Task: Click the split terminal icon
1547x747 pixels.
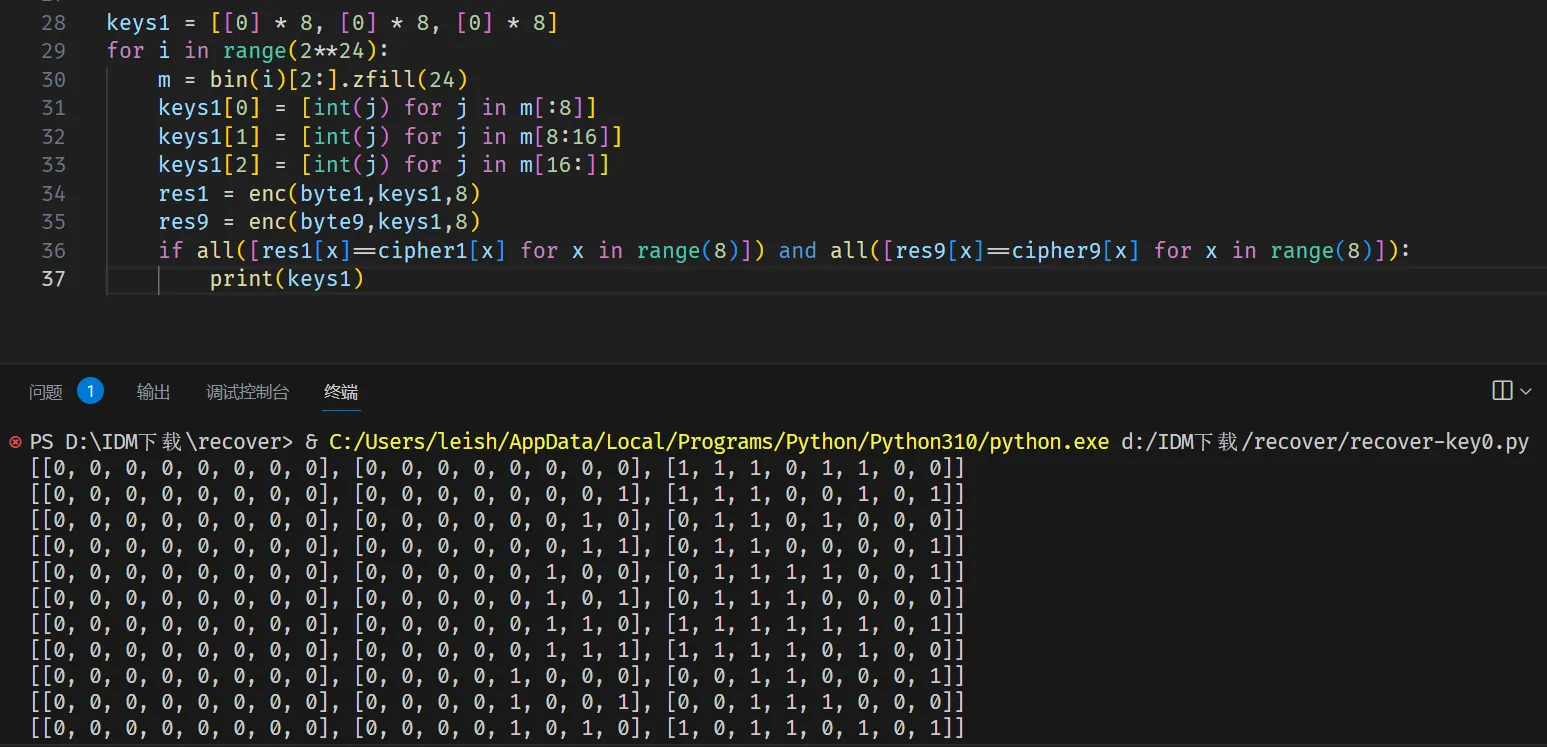Action: (x=1501, y=391)
